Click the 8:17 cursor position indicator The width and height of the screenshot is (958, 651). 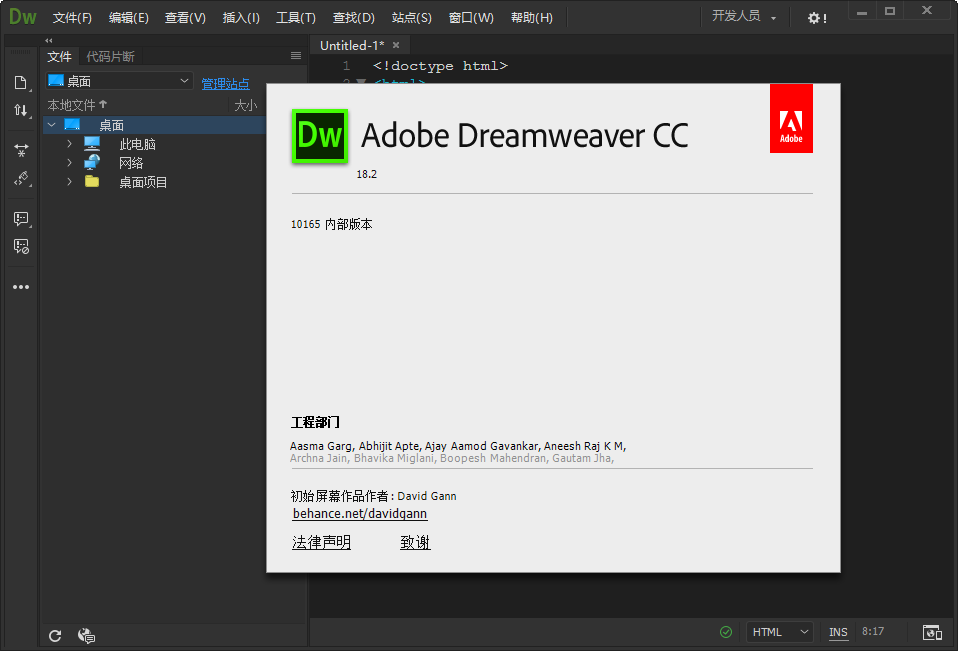pos(873,631)
